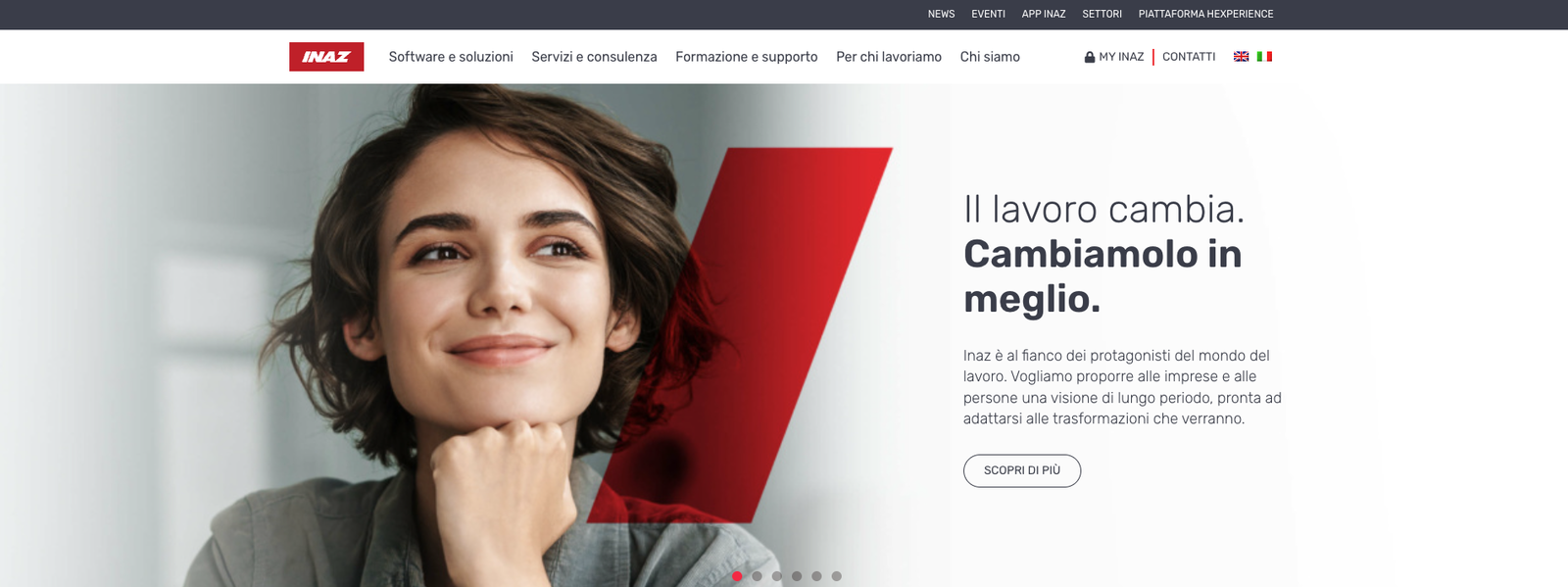
Task: Open NEWS in the top bar
Action: pyautogui.click(x=941, y=14)
